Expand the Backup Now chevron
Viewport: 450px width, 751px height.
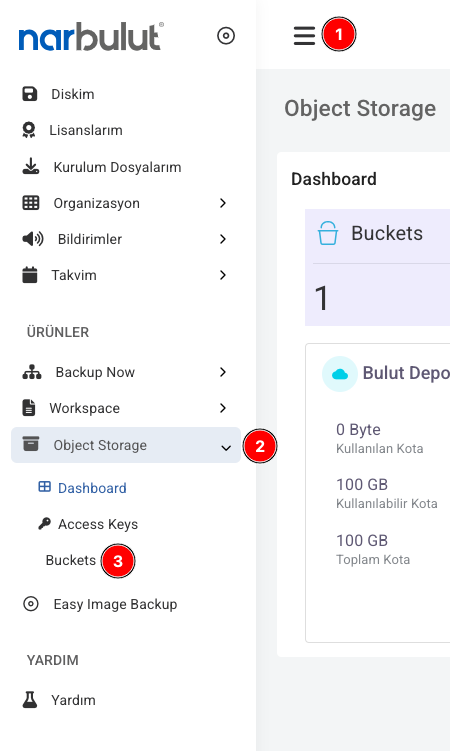[x=223, y=372]
